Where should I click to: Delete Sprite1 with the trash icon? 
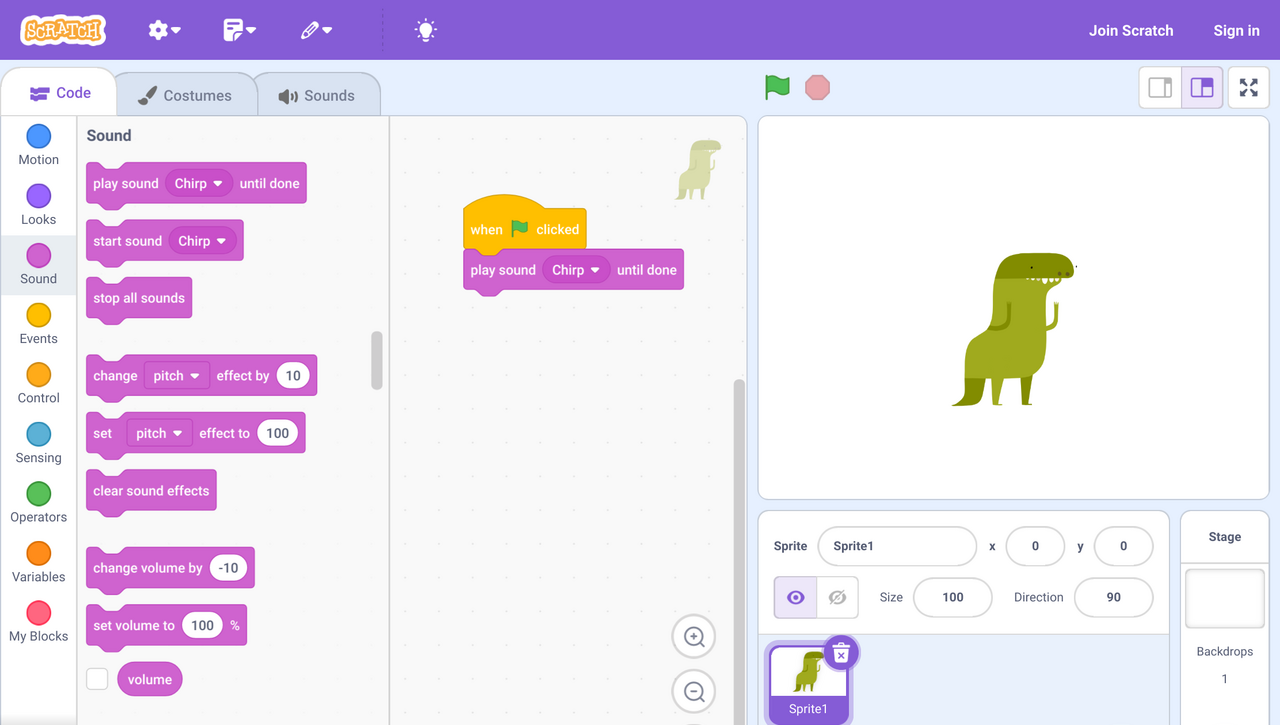841,652
